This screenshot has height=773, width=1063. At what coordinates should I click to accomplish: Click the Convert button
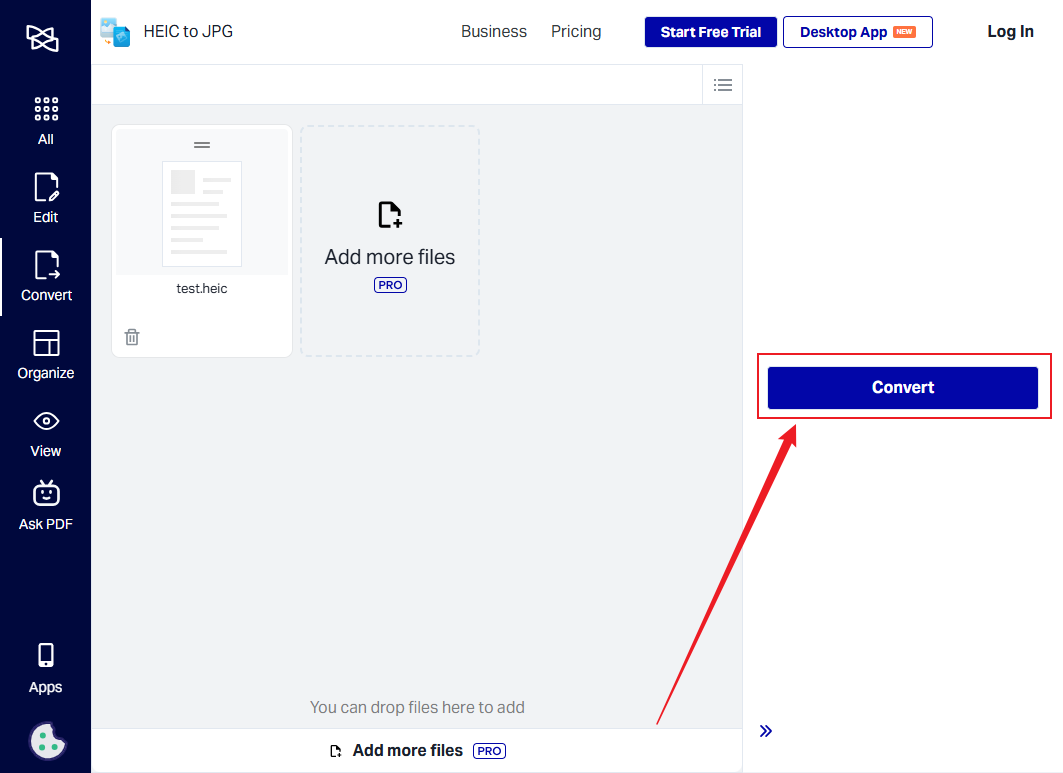(902, 387)
